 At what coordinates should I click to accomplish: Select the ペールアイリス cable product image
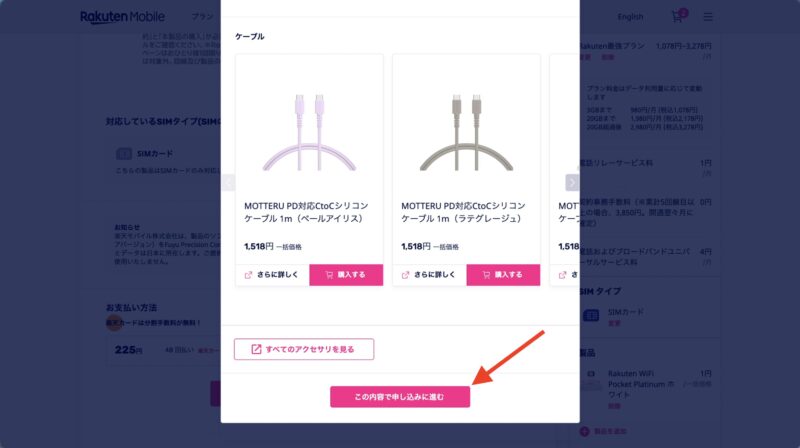click(309, 132)
